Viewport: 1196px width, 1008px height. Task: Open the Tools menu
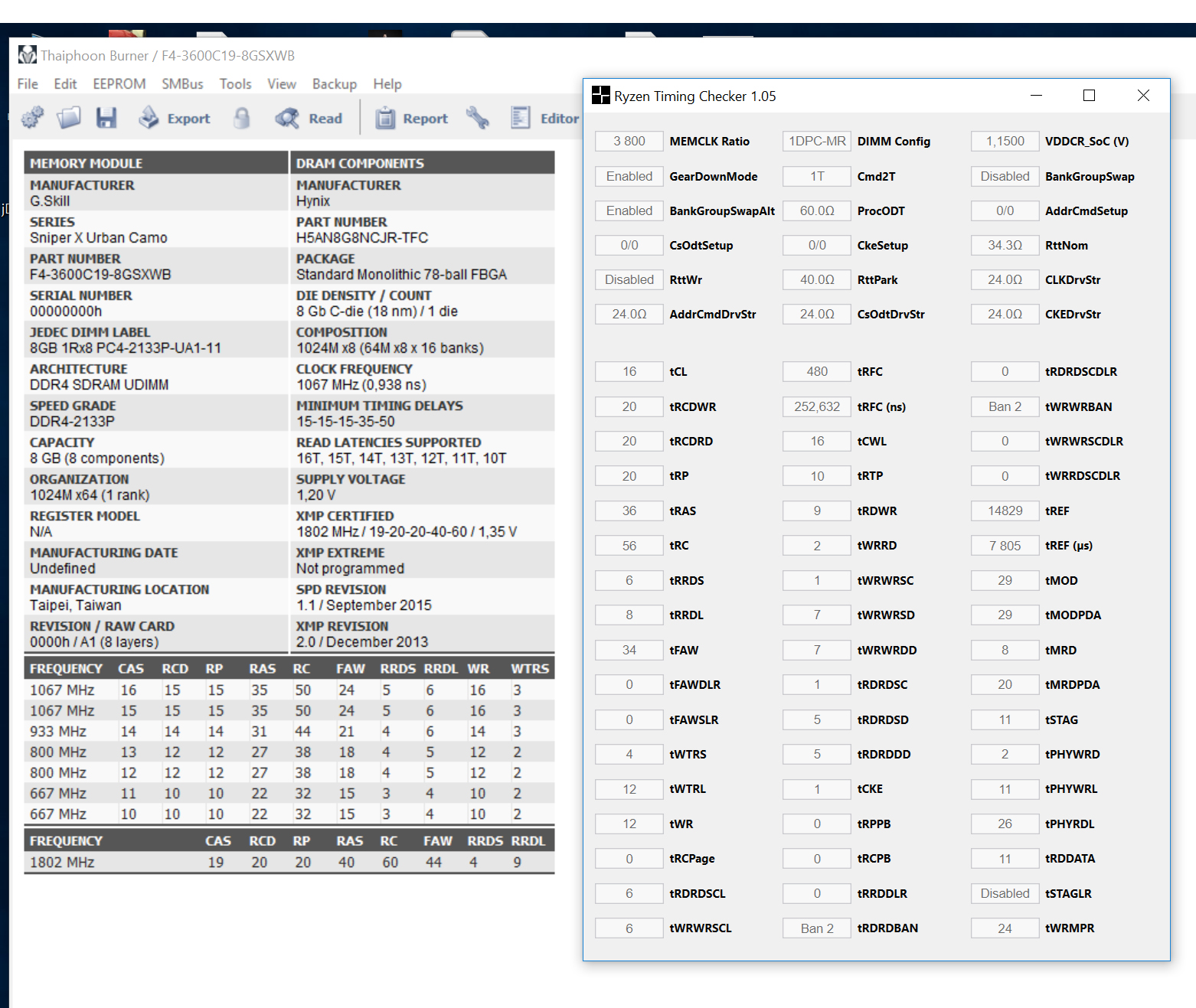coord(235,84)
